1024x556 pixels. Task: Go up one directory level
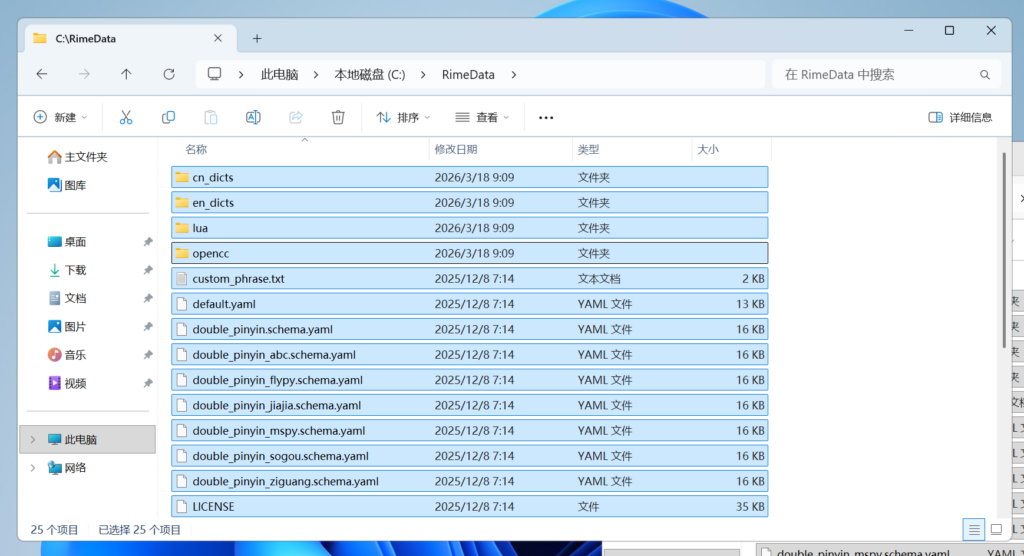pos(126,74)
